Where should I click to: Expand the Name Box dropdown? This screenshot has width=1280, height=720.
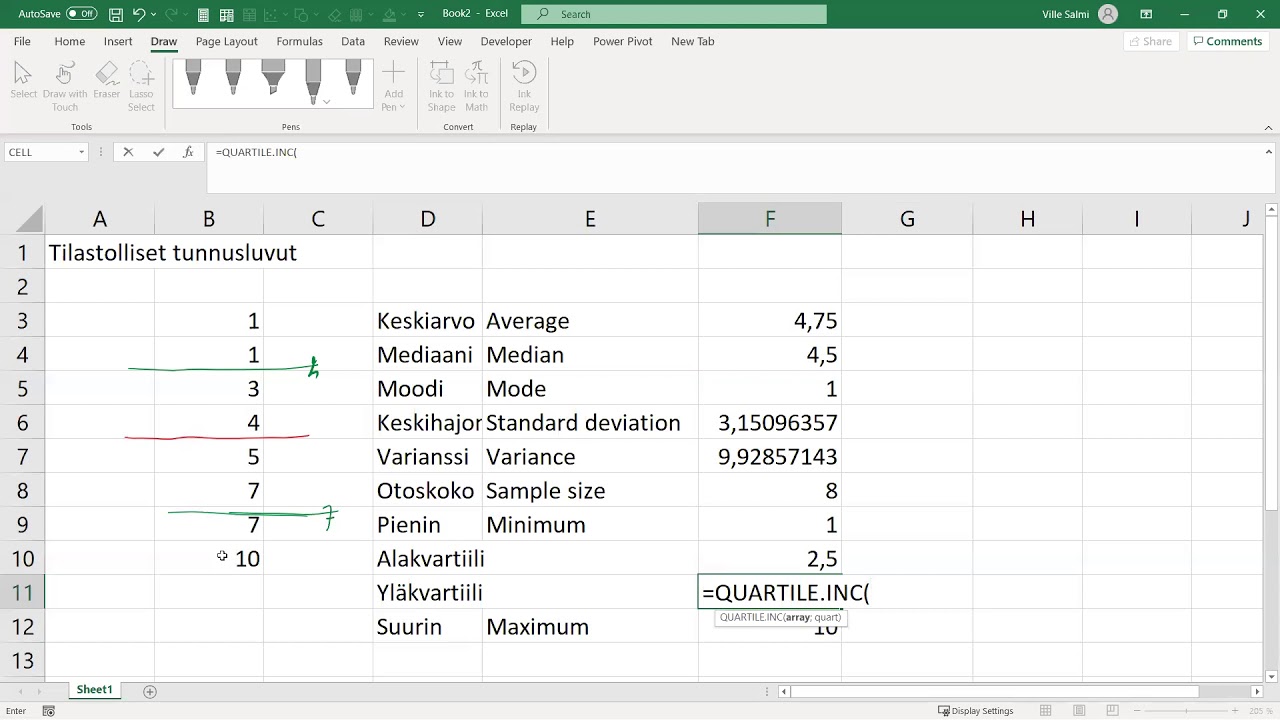click(81, 152)
